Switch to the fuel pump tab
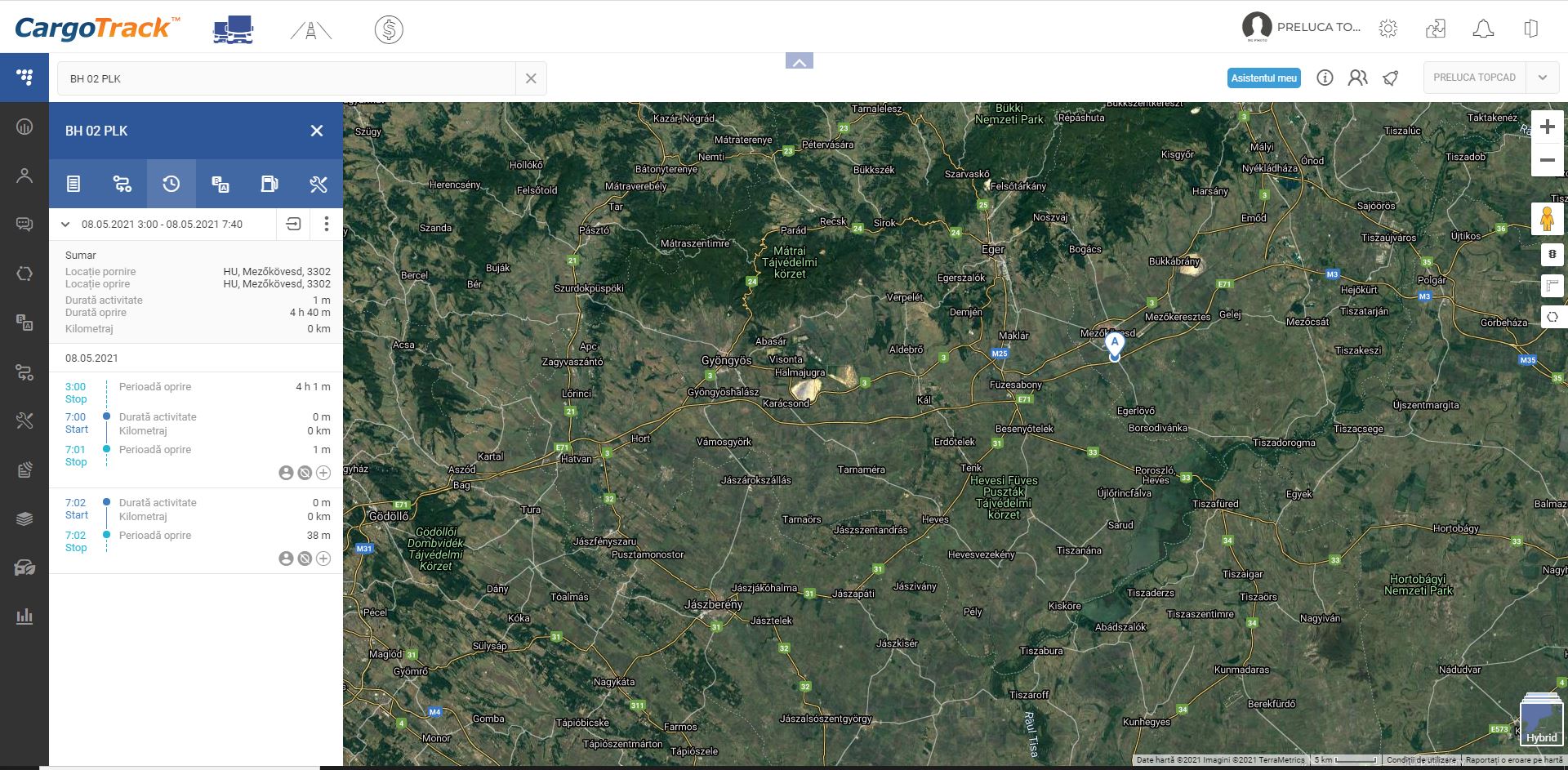 269,184
